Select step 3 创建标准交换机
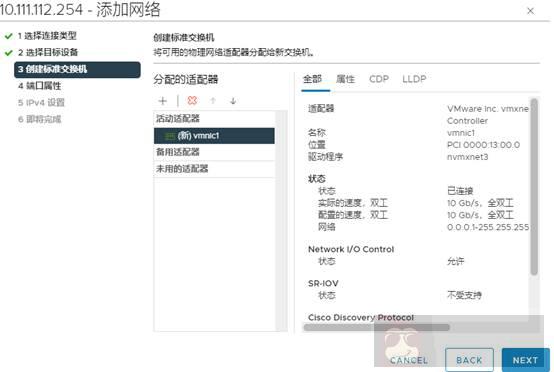 click(x=77, y=69)
